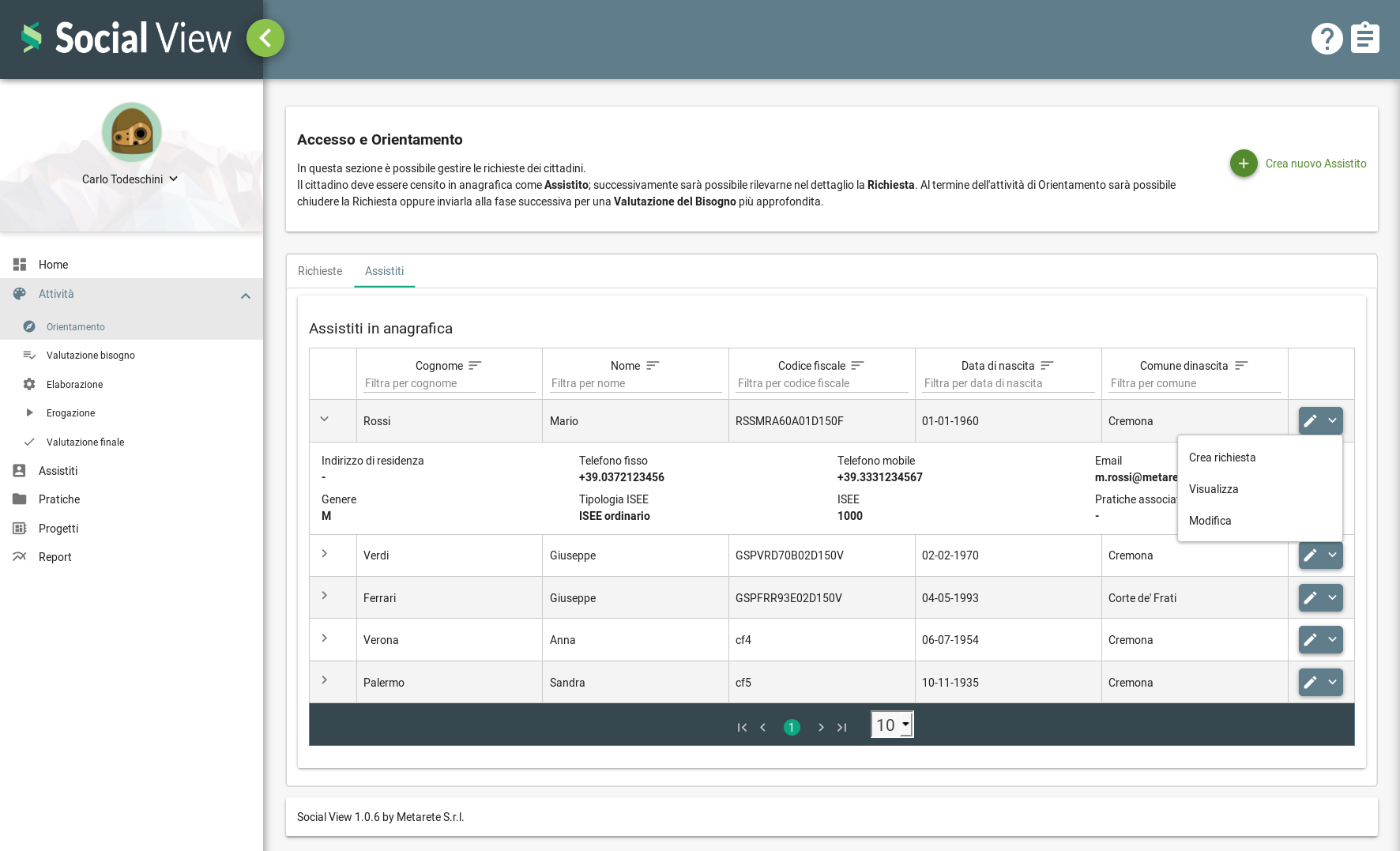The image size is (1400, 851).
Task: Go to last page pagination icon
Action: (x=842, y=727)
